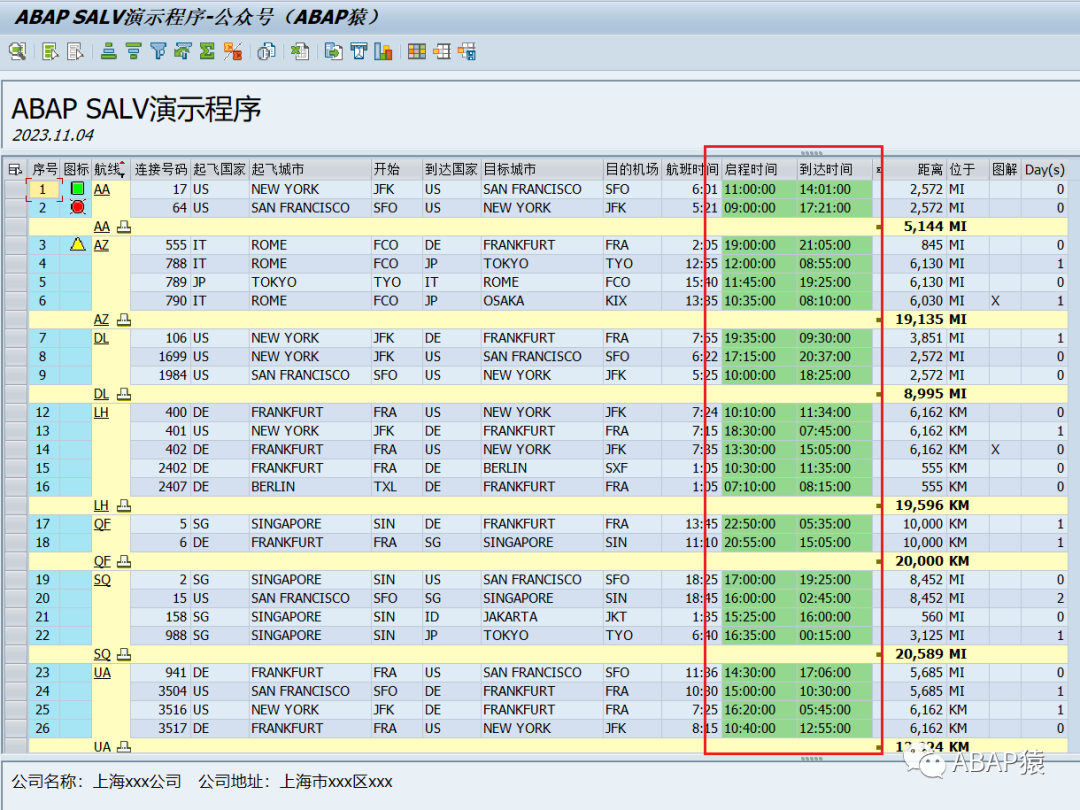Open the Graphic bar chart icon
Viewport: 1080px width, 810px height.
point(384,51)
